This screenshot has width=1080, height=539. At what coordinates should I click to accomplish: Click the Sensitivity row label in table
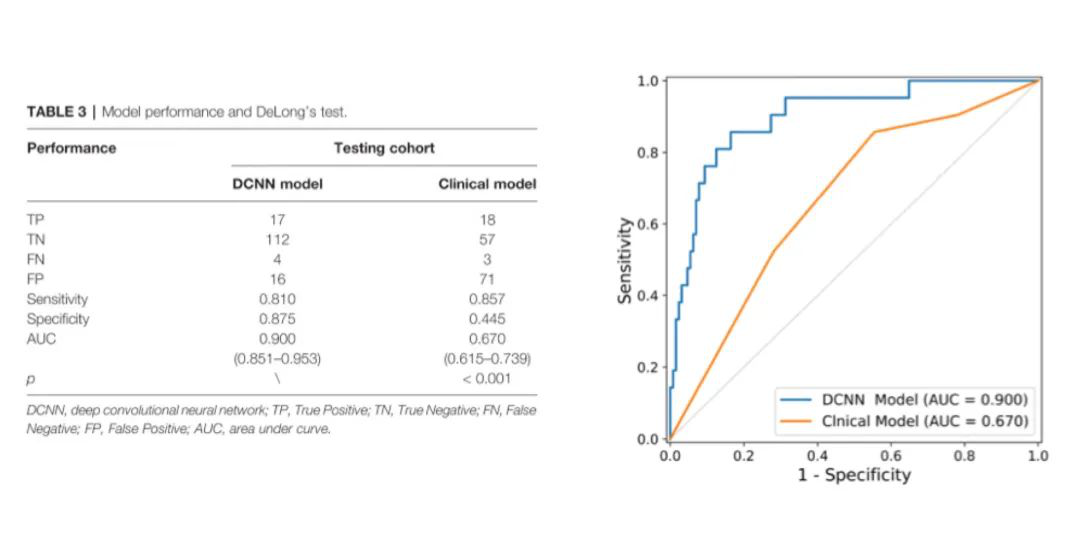click(x=57, y=299)
